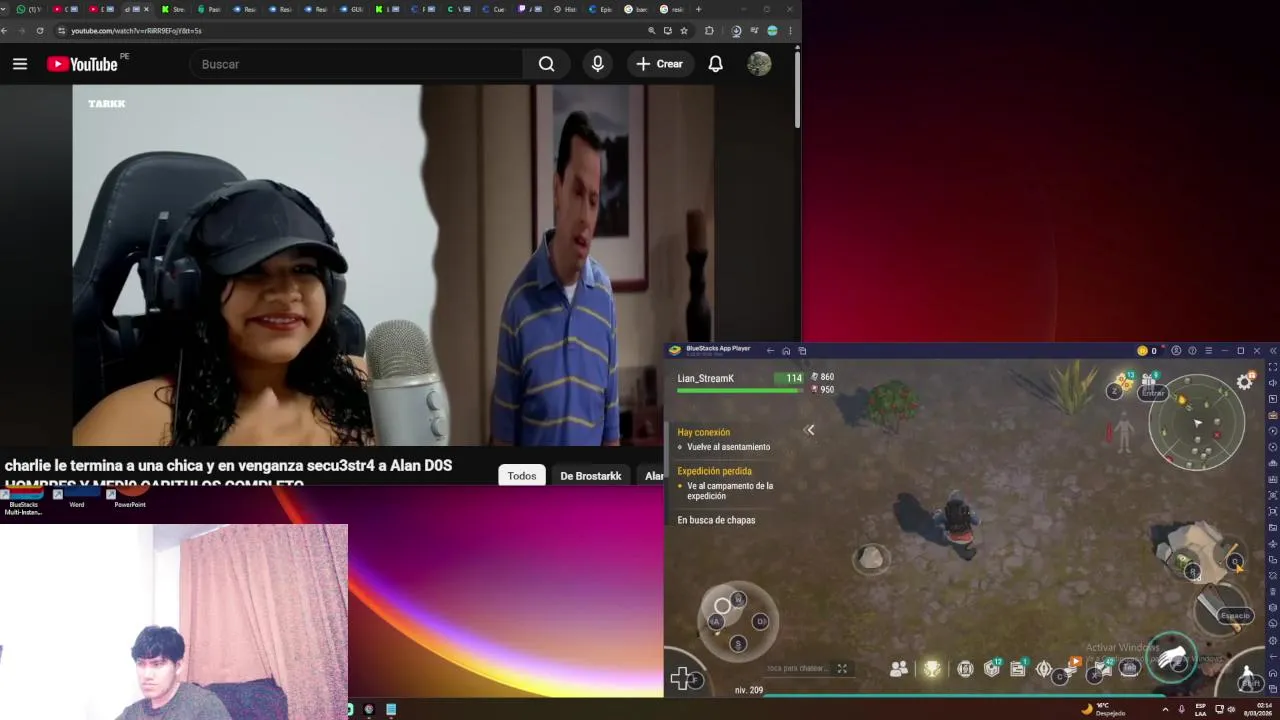
Task: Open the discount Z offers icon
Action: tap(1122, 385)
